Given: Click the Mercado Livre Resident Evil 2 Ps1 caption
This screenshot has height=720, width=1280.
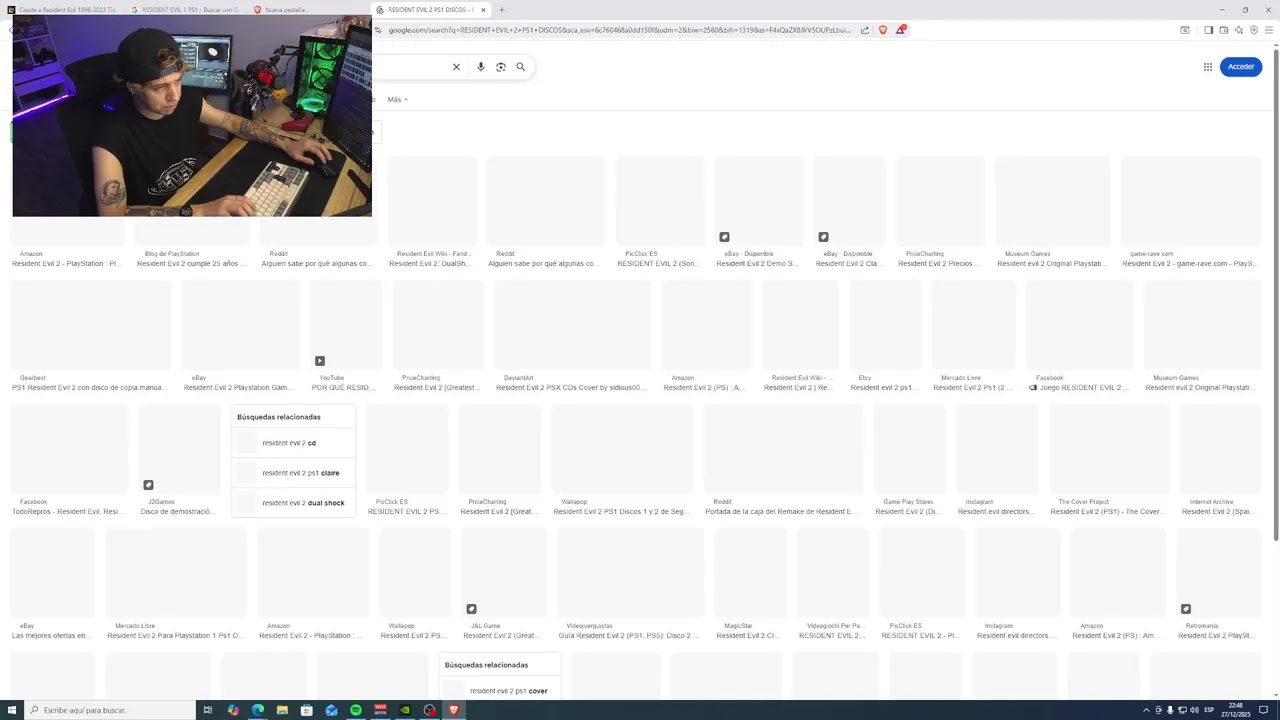Looking at the screenshot, I should click(974, 387).
